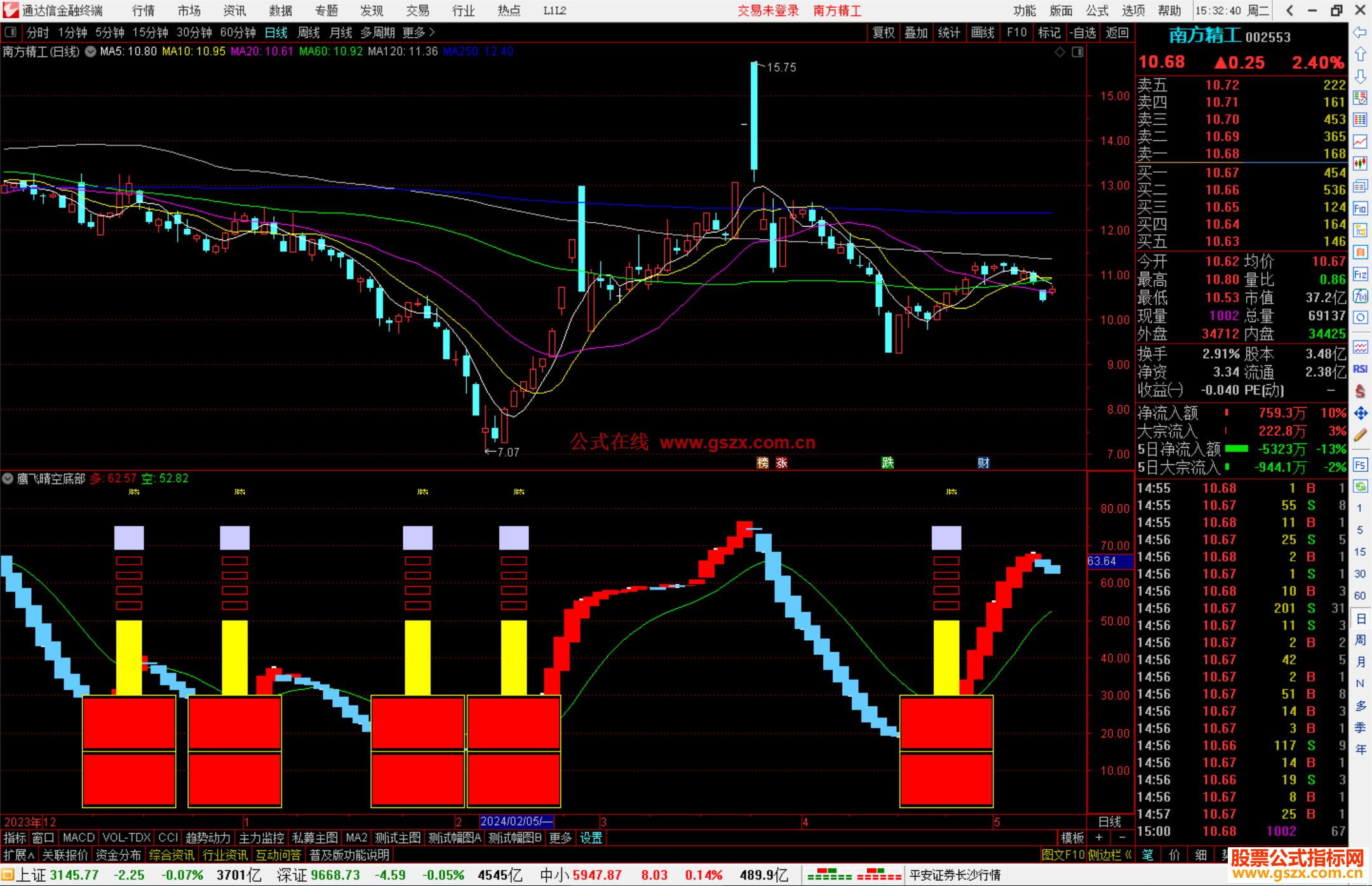This screenshot has height=886, width=1372.
Task: Toggle the panel icon left of 分时
Action: (11, 32)
